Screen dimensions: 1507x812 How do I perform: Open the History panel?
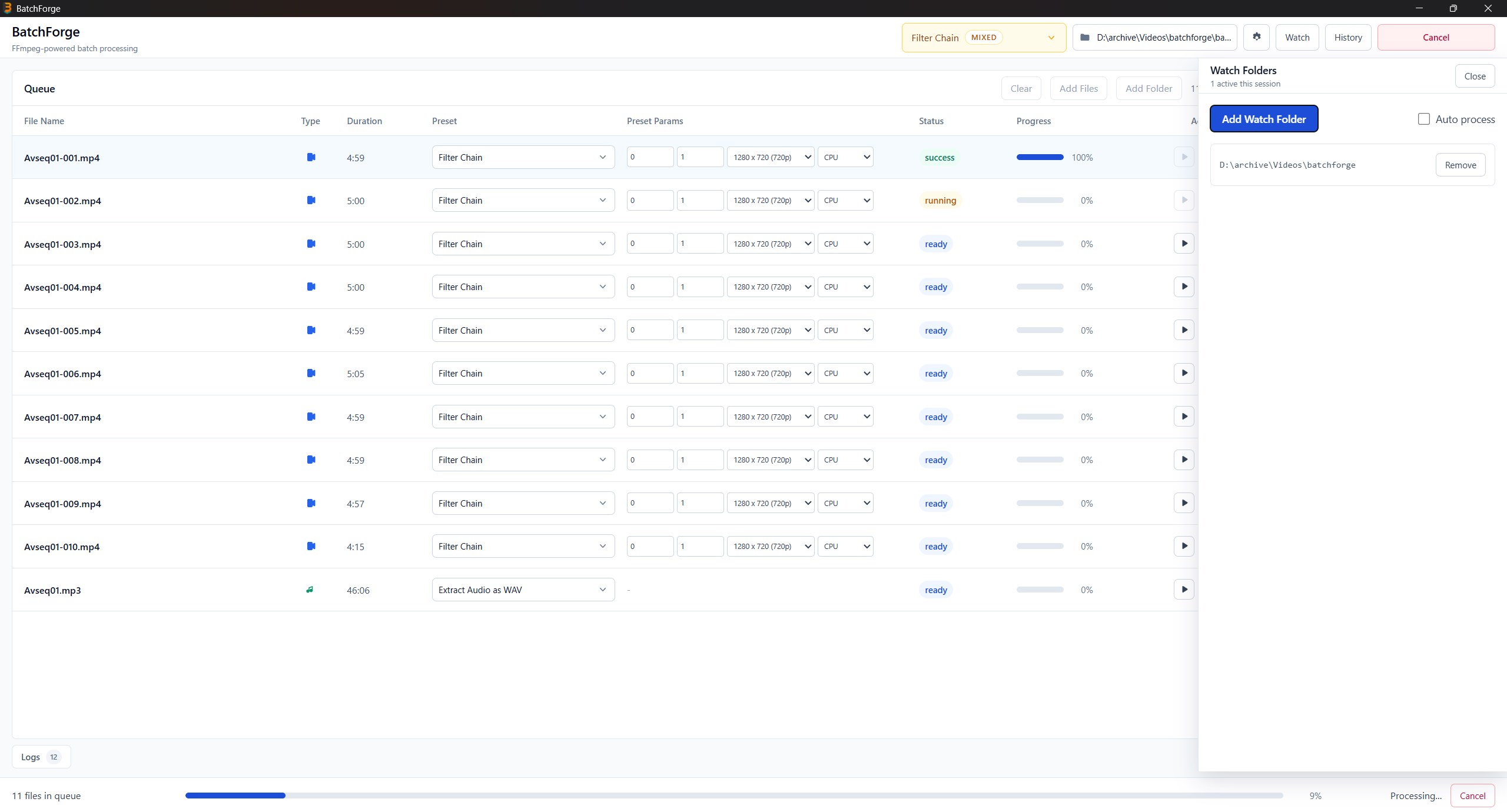coord(1348,37)
